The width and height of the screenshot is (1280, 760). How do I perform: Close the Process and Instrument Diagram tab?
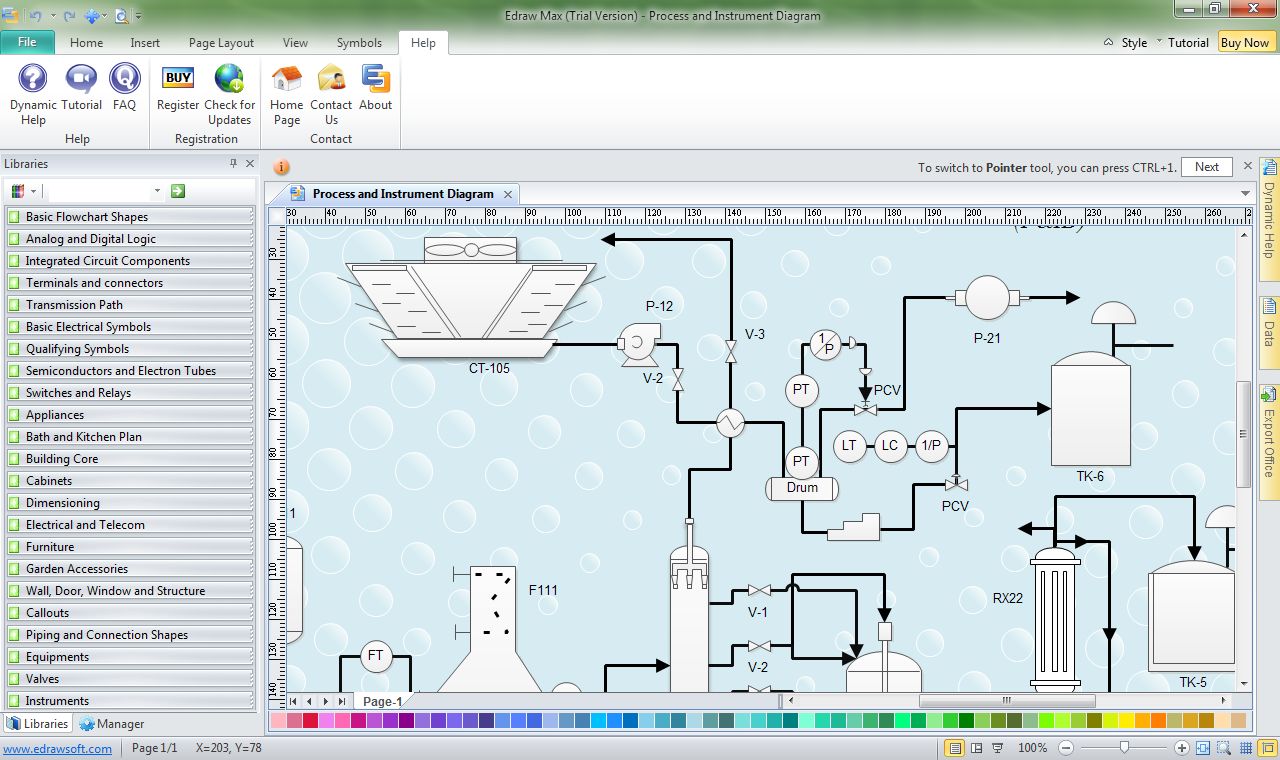(x=508, y=194)
